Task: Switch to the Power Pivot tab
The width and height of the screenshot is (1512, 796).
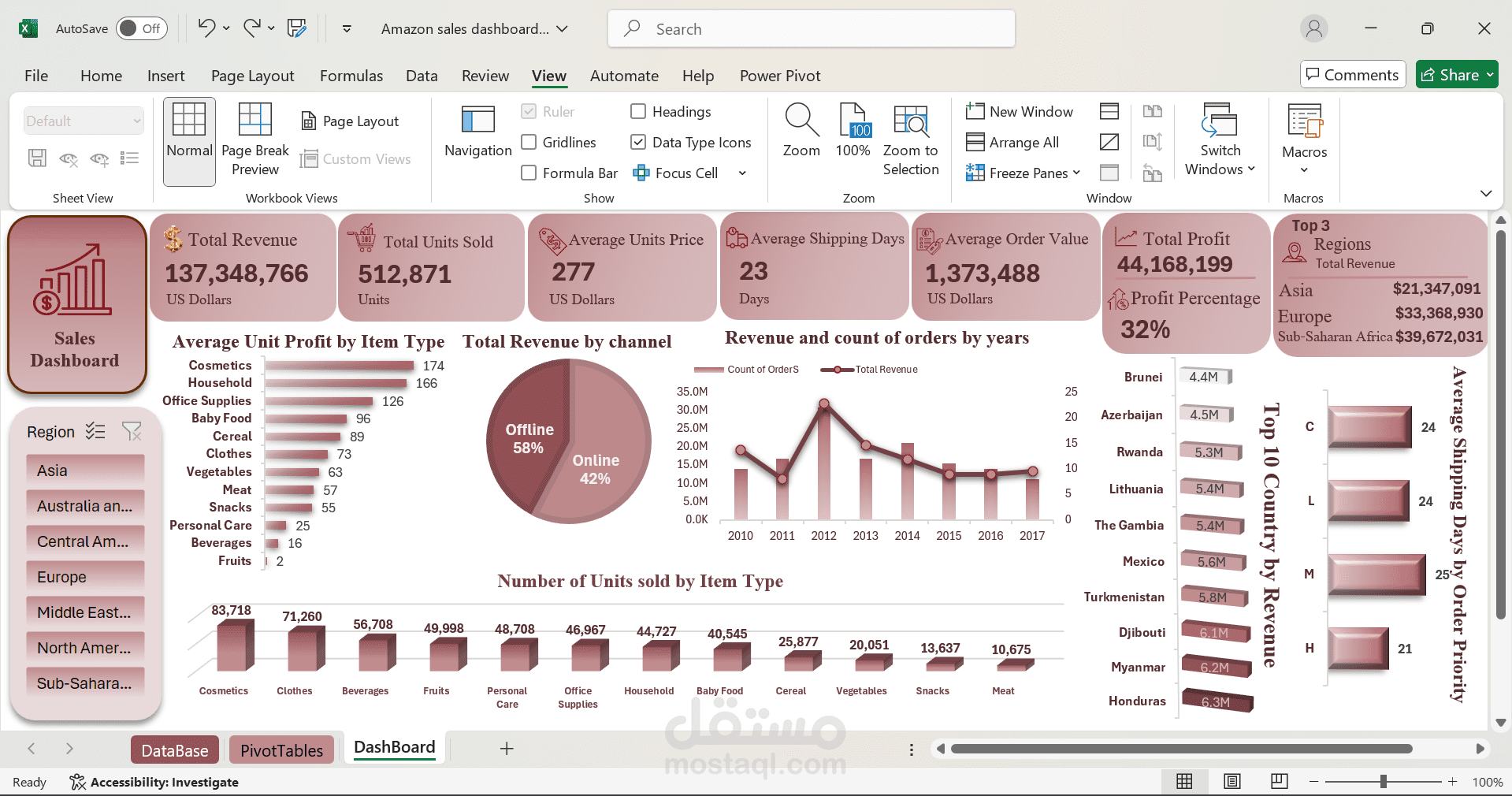Action: 780,76
